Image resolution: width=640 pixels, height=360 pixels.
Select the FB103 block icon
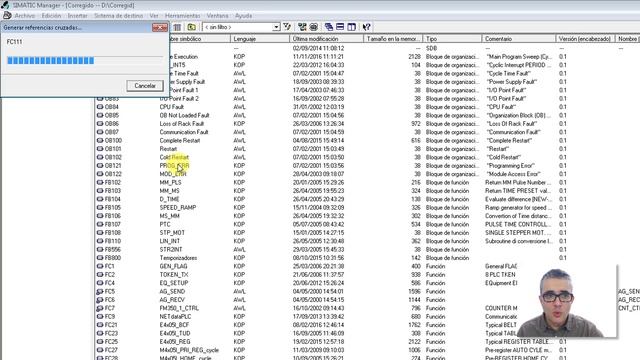tap(100, 191)
